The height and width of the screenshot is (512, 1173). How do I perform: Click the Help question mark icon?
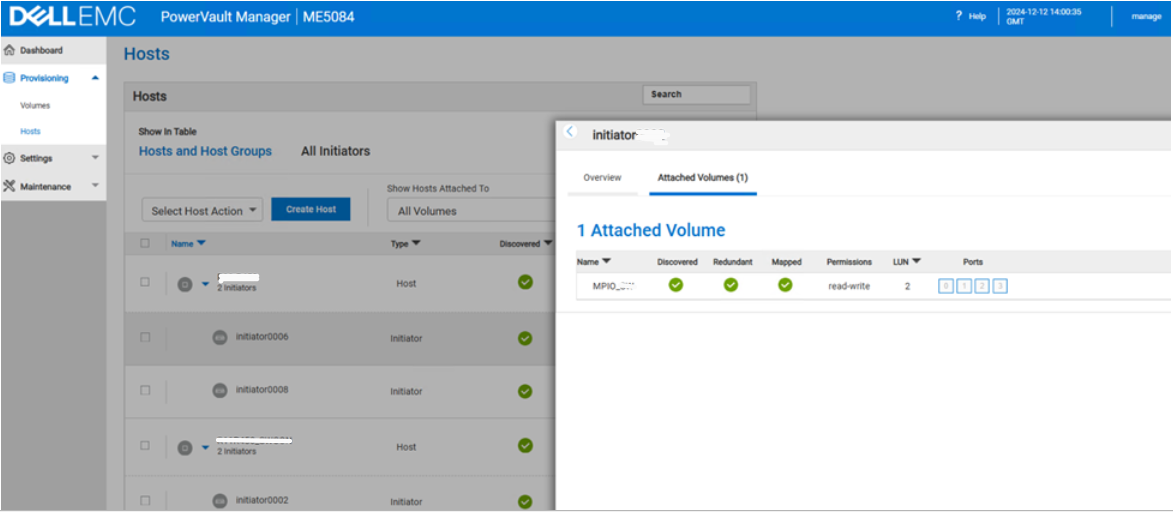pos(959,16)
